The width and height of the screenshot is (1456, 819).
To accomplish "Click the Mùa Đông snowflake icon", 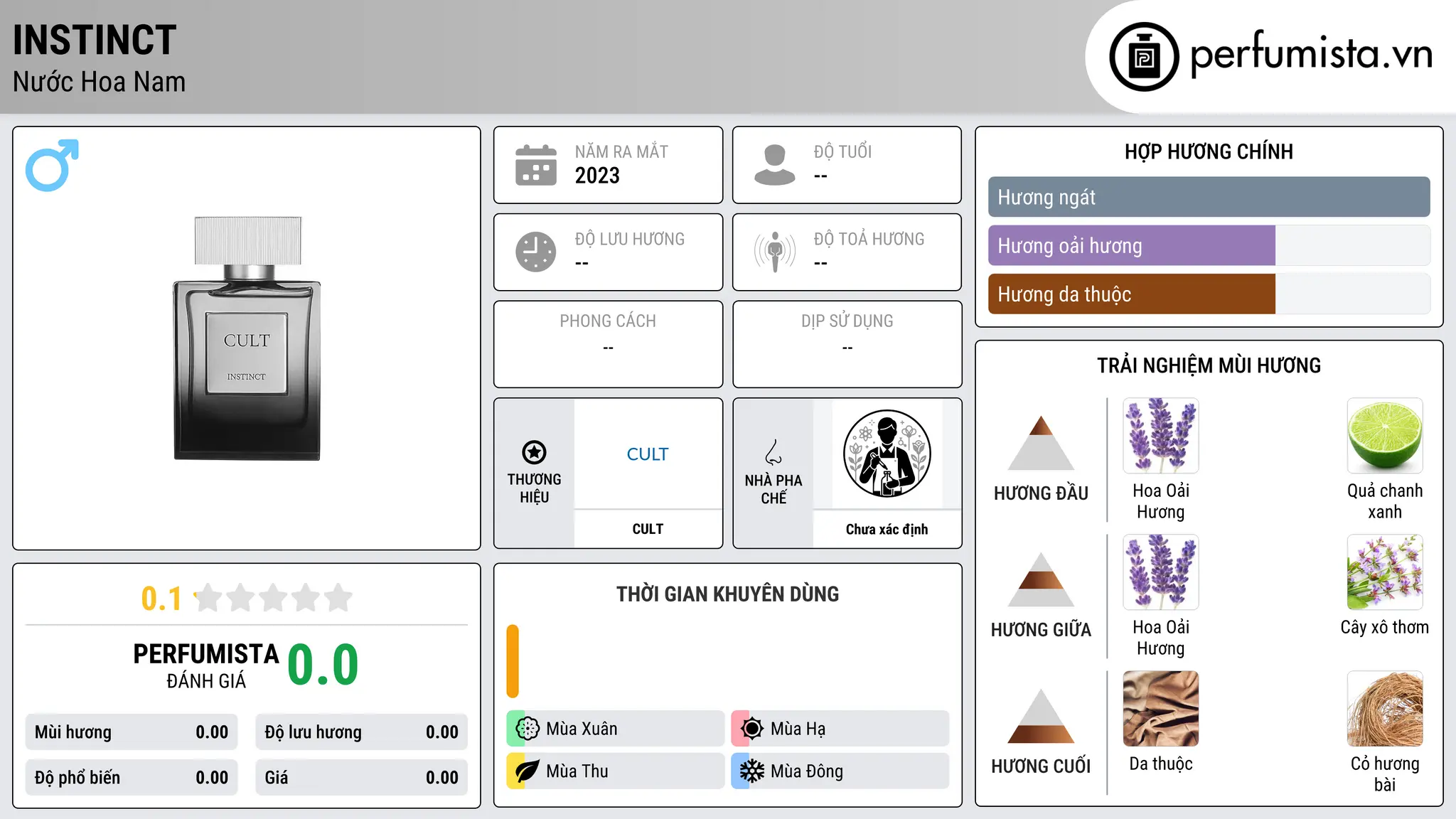I will [752, 771].
